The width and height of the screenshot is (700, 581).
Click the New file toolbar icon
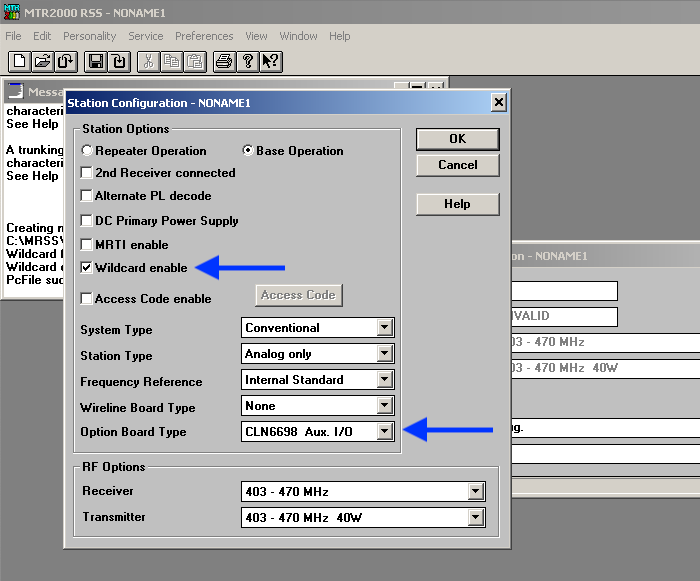19,61
